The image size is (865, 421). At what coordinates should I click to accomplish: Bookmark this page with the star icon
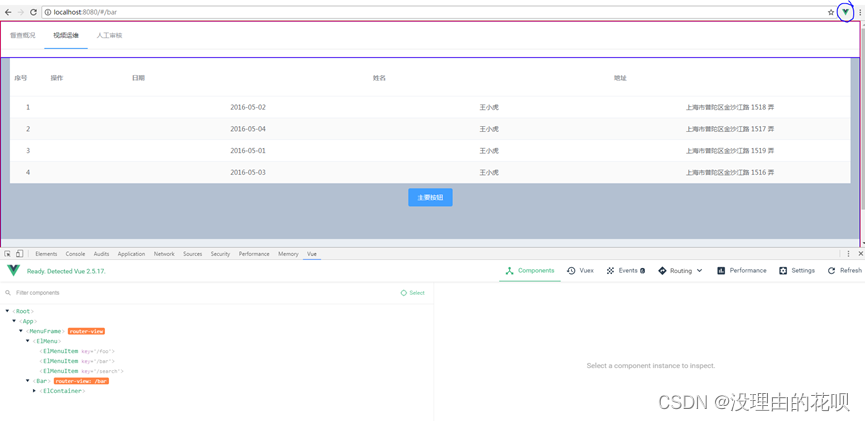[831, 12]
